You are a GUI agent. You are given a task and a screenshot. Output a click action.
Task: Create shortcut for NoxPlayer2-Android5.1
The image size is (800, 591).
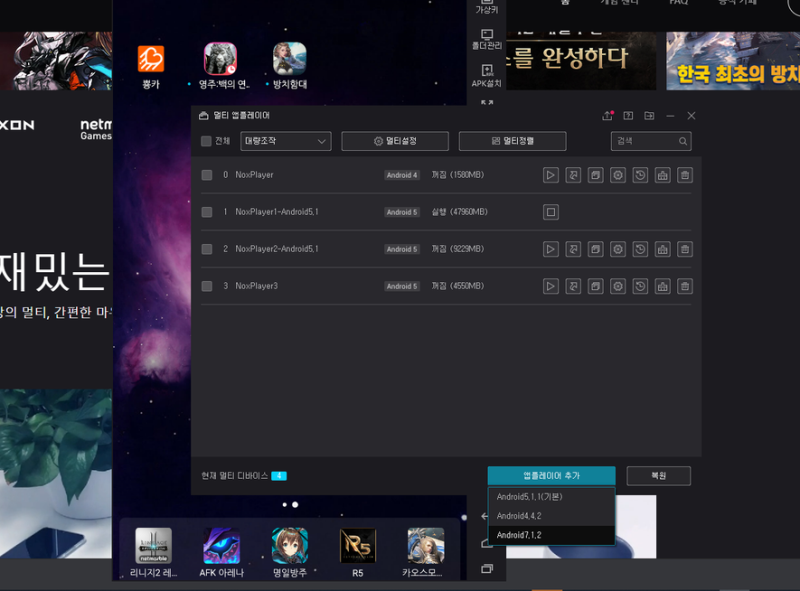click(x=573, y=249)
